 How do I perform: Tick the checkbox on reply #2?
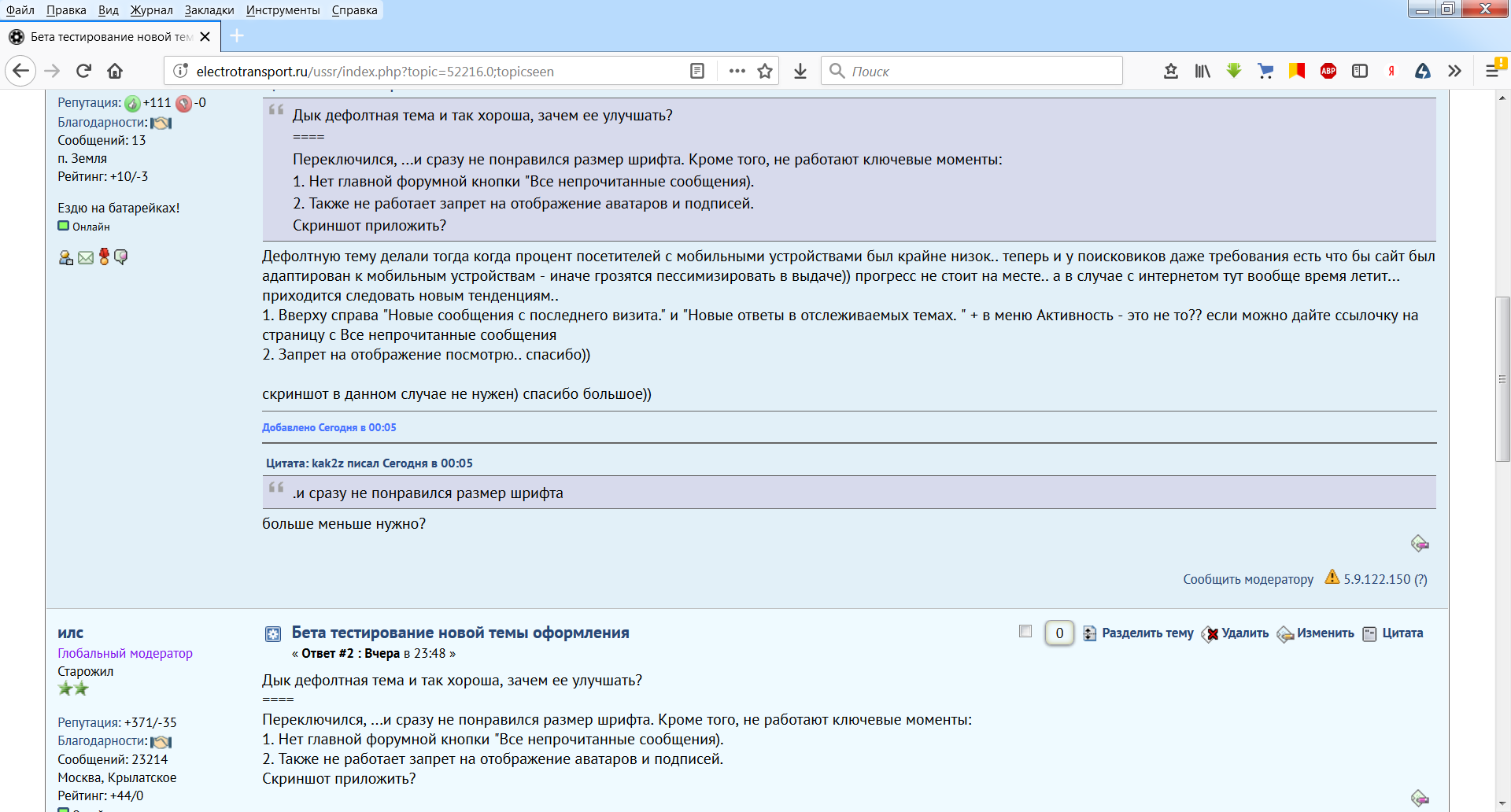tap(1025, 631)
